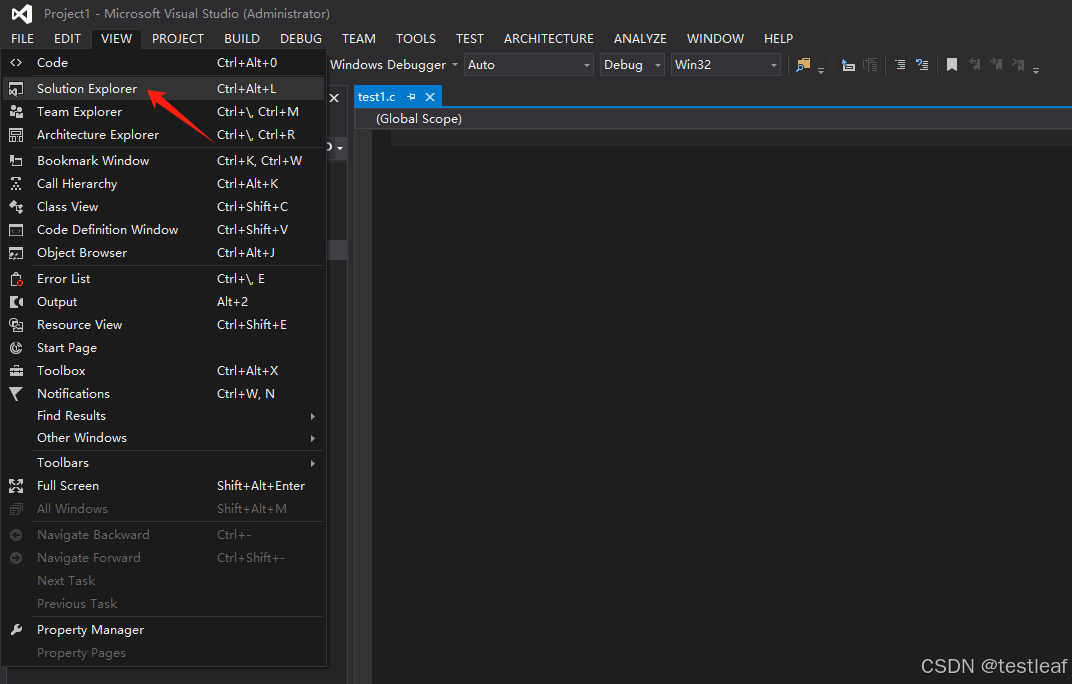The width and height of the screenshot is (1072, 684).
Task: Click the Bookmark Window icon
Action: coord(16,161)
